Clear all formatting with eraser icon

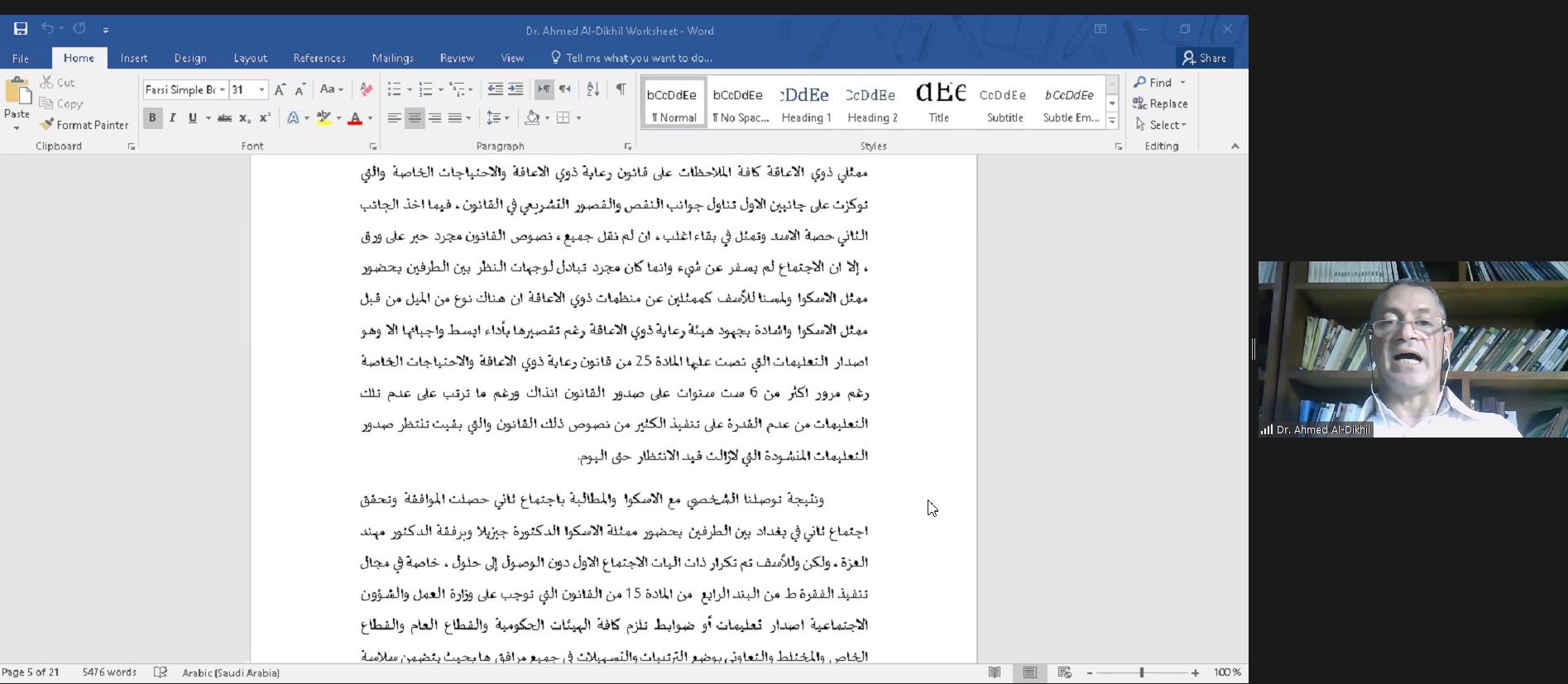click(x=366, y=89)
